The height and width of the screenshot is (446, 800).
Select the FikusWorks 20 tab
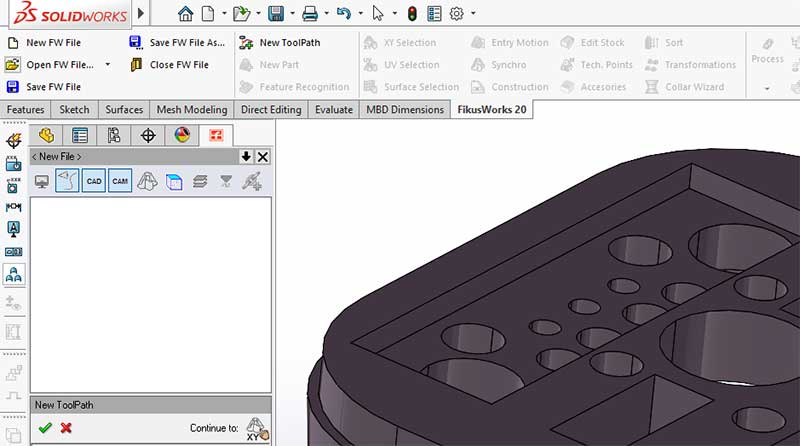(492, 110)
